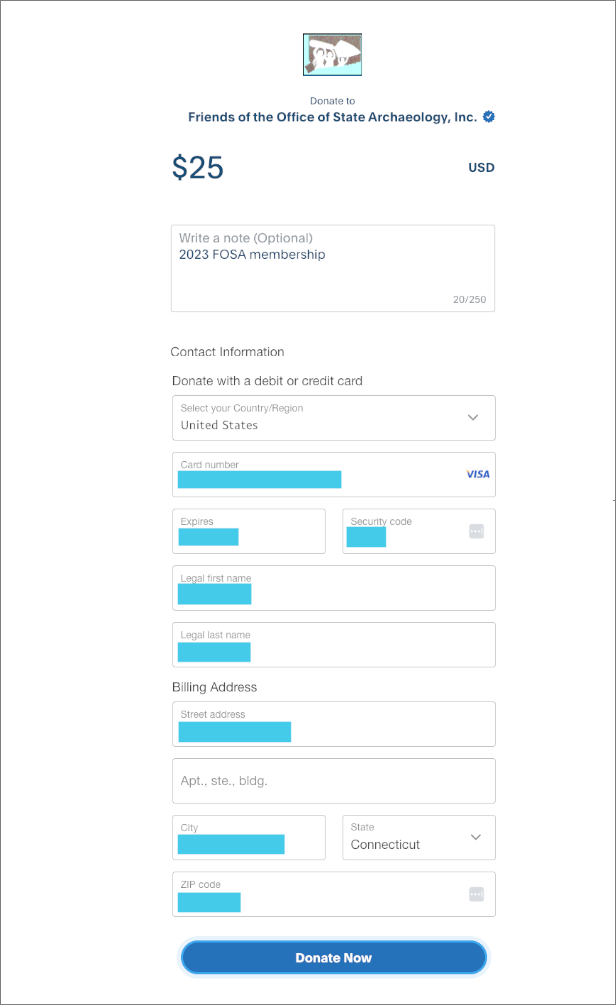Click the $25 donation amount
Screen dimensions: 616x1005
point(198,168)
